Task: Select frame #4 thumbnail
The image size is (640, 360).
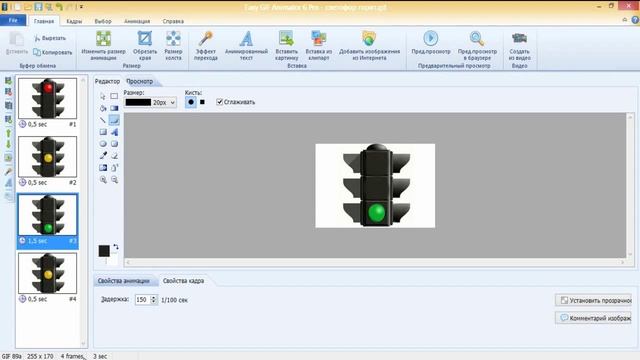Action: click(47, 273)
